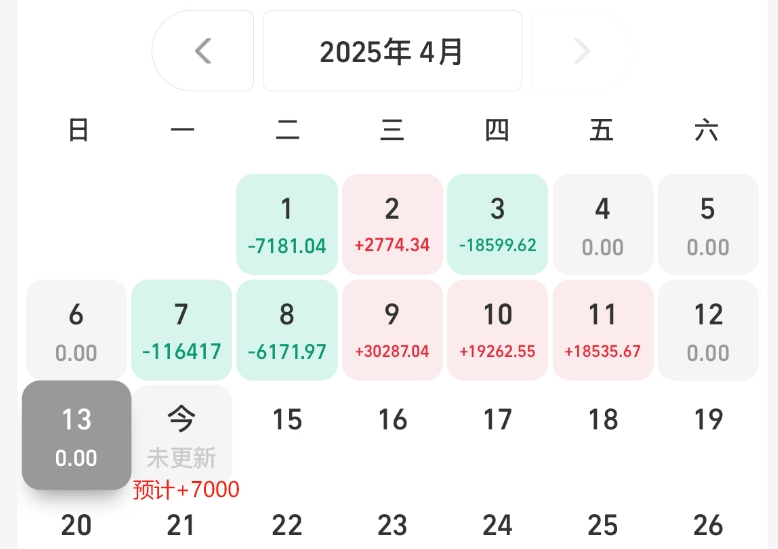The width and height of the screenshot is (778, 549).
Task: Select April 15 on the calendar
Action: click(x=287, y=419)
